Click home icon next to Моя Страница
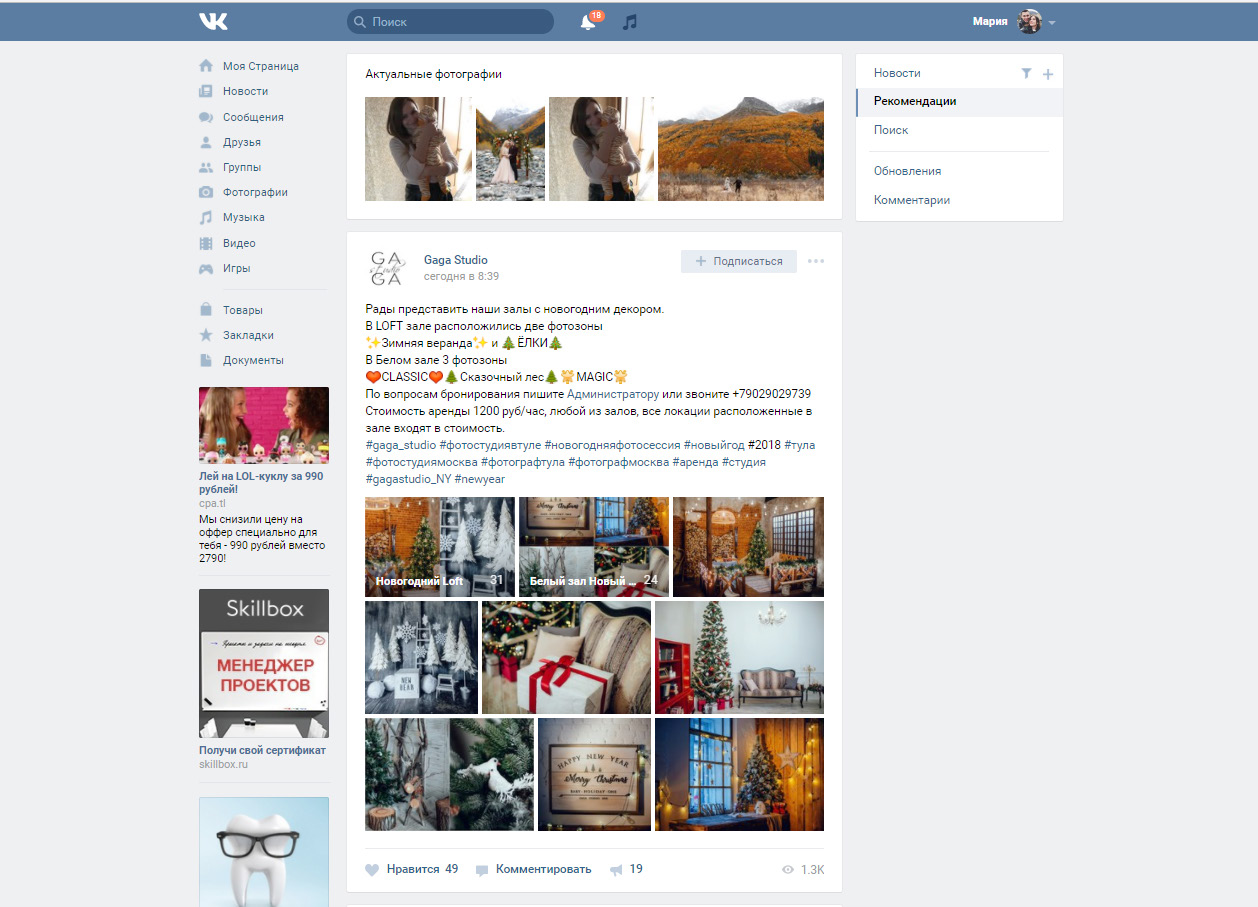This screenshot has height=907, width=1258. [x=206, y=66]
